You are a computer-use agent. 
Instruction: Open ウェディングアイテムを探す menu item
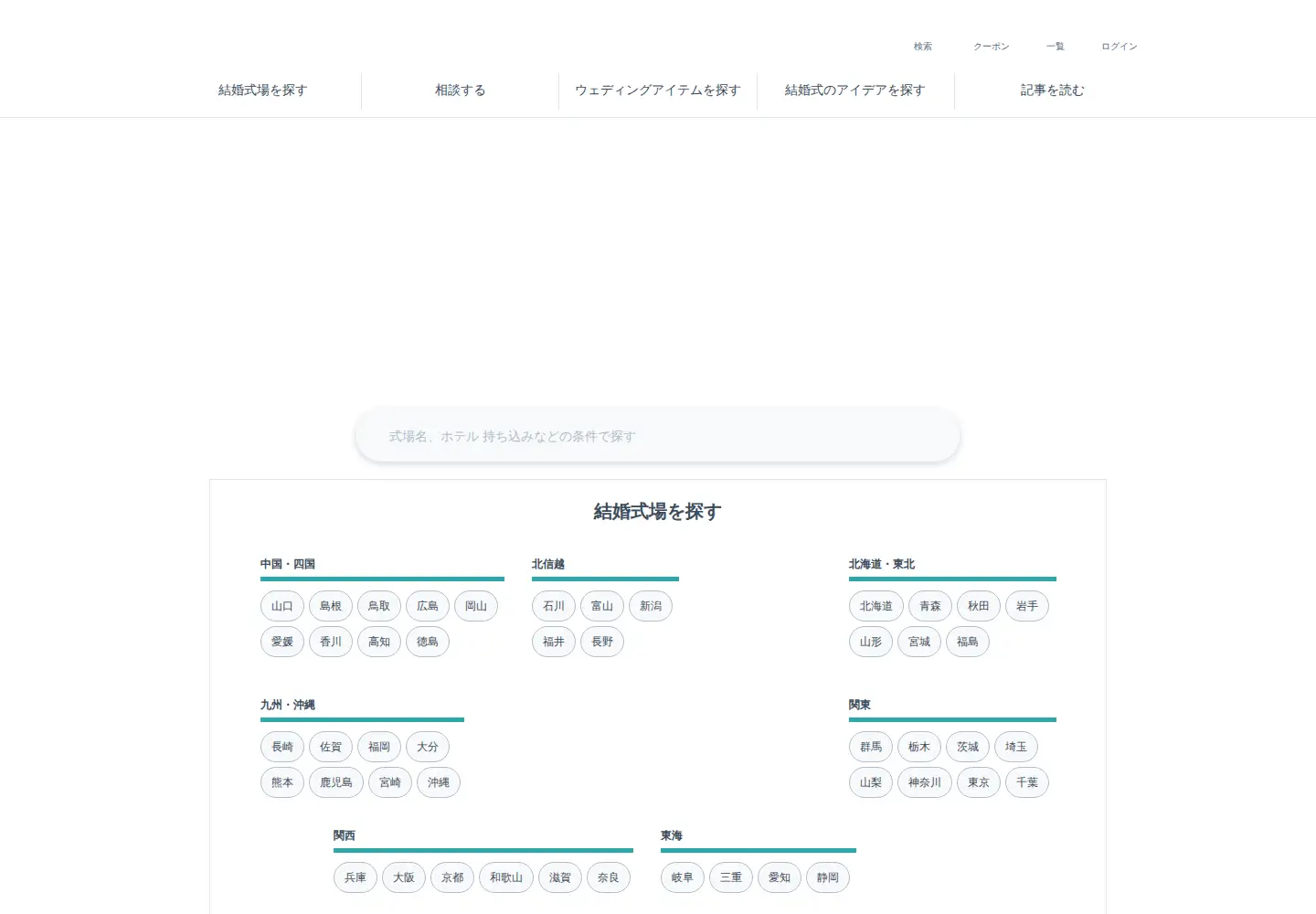click(657, 90)
